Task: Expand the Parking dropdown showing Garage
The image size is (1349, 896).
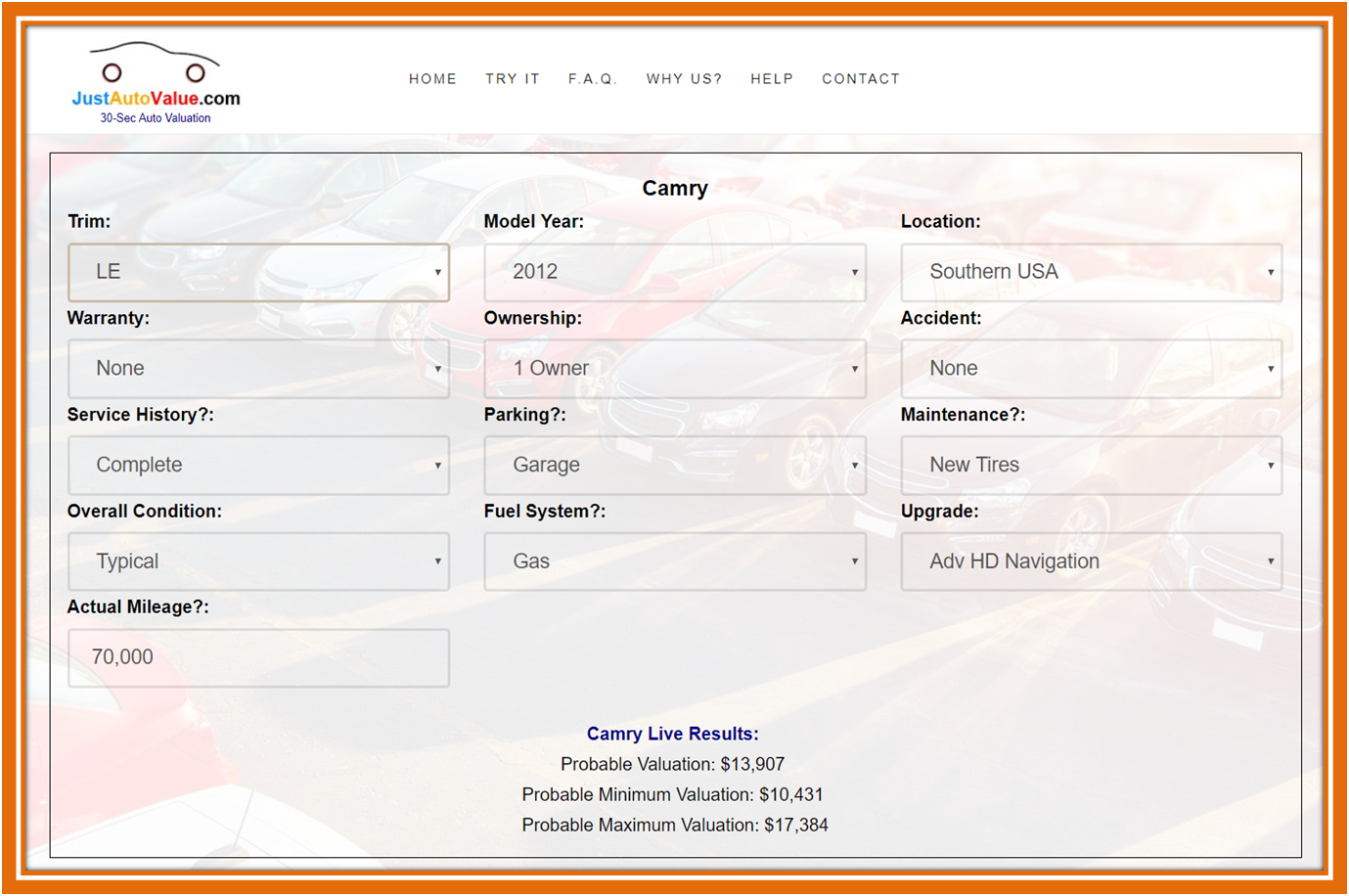Action: [675, 465]
